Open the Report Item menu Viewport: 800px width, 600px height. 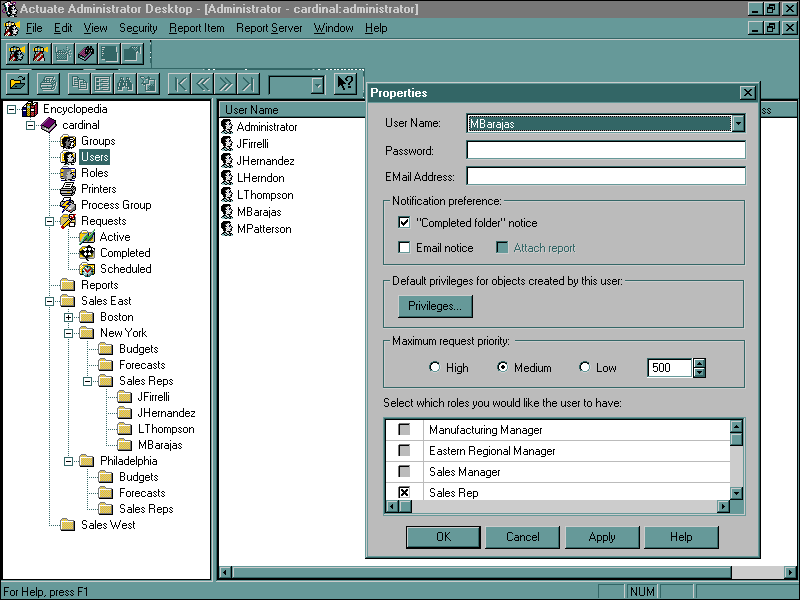[196, 28]
